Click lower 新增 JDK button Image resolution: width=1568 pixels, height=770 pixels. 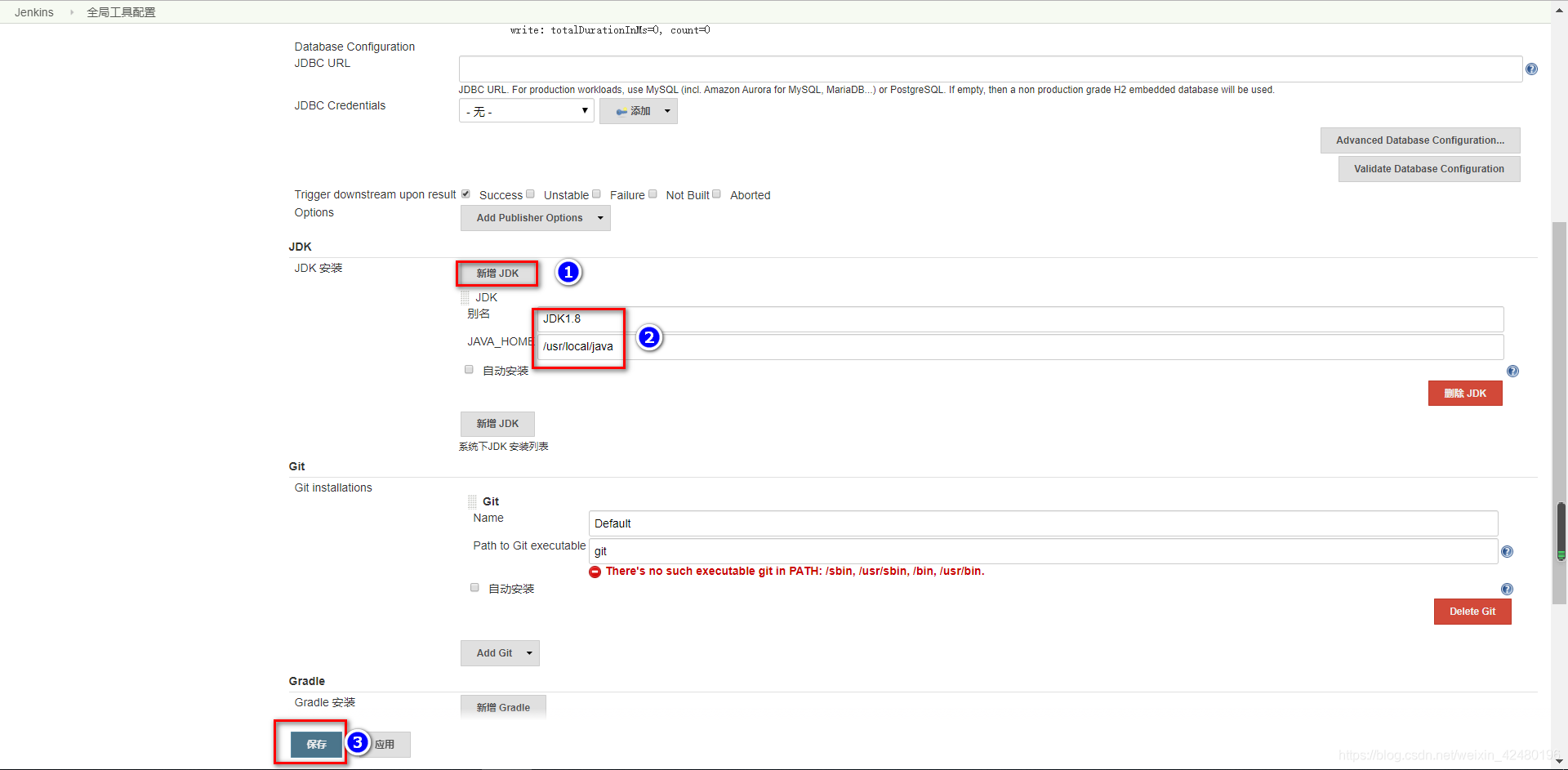(x=497, y=424)
